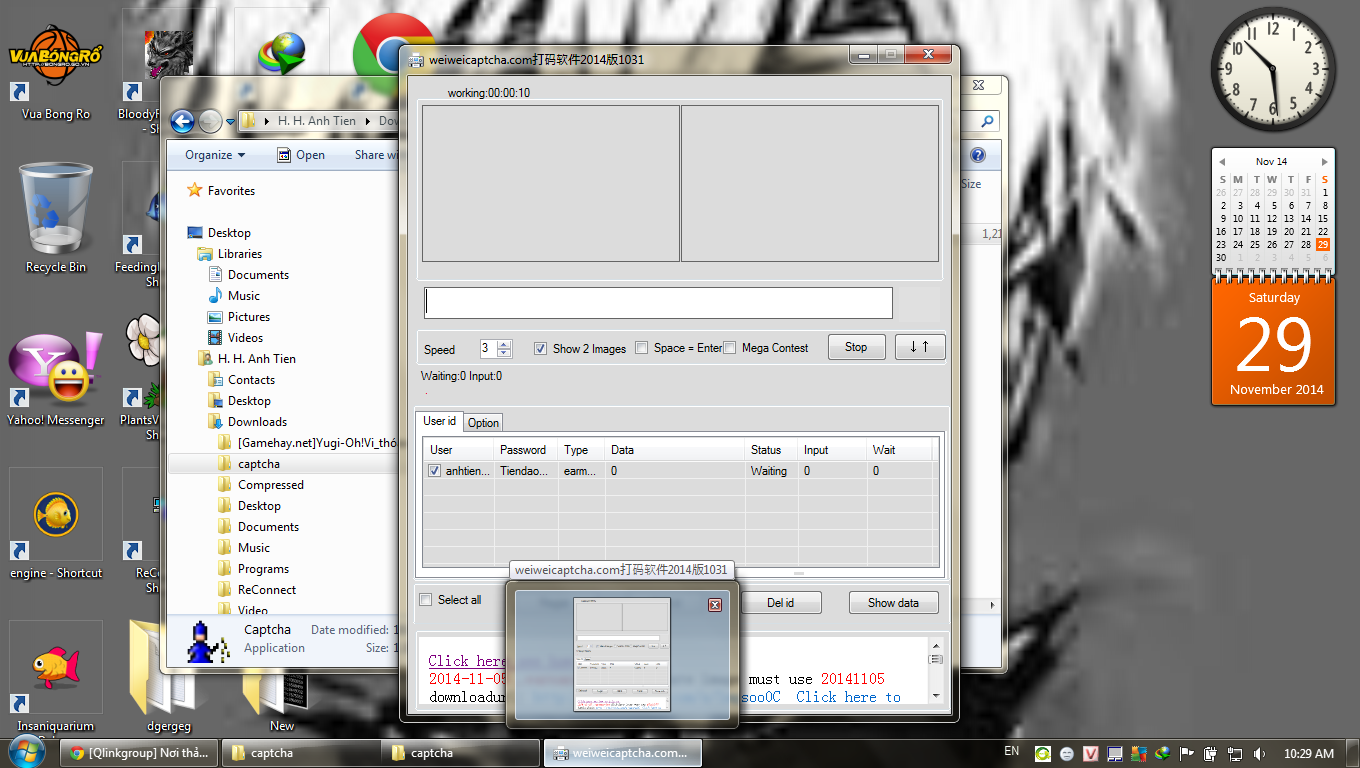The height and width of the screenshot is (768, 1360).
Task: Enable the Mega Contest checkbox
Action: 730,348
